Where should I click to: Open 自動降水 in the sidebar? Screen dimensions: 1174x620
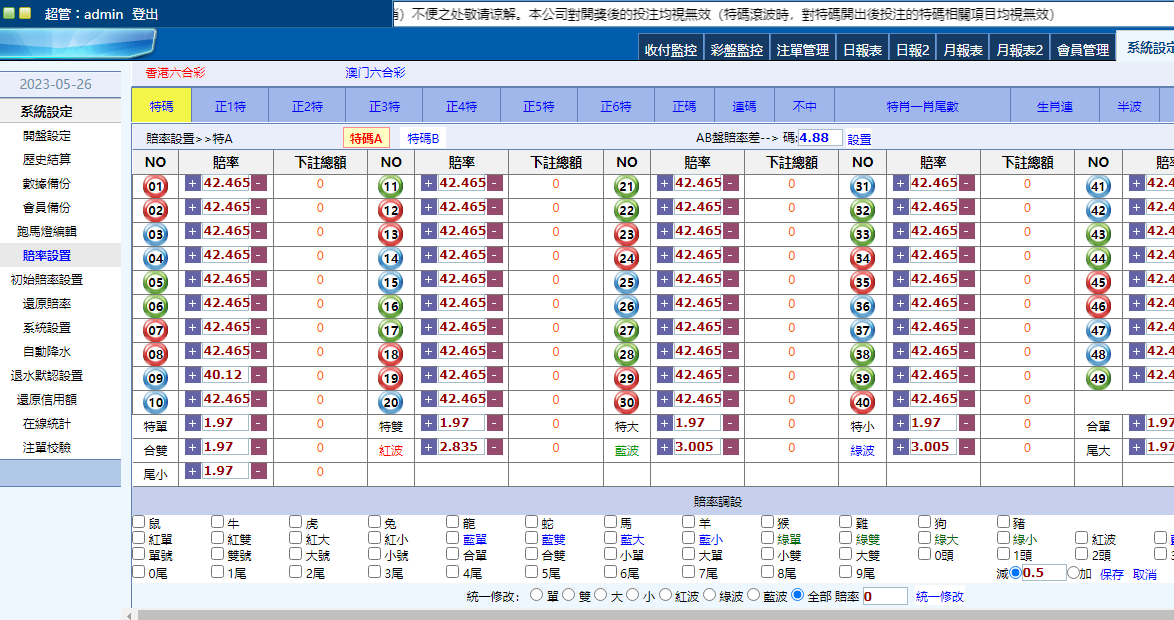[46, 352]
